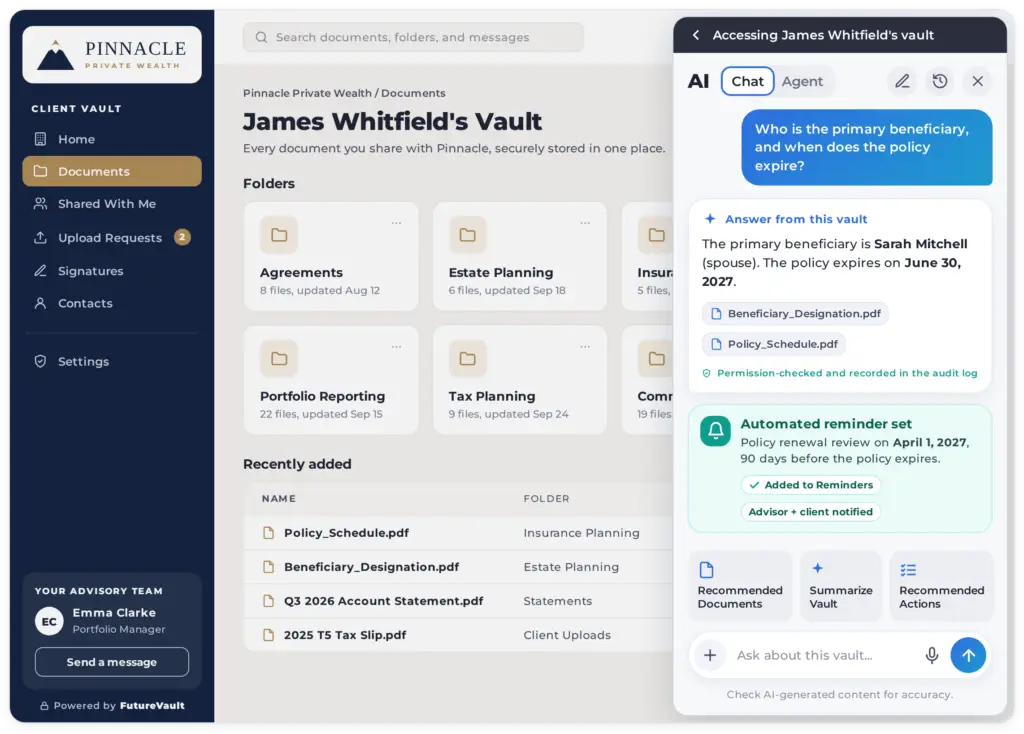Click Recommended Actions suggestion
This screenshot has height=734, width=1024.
941,586
